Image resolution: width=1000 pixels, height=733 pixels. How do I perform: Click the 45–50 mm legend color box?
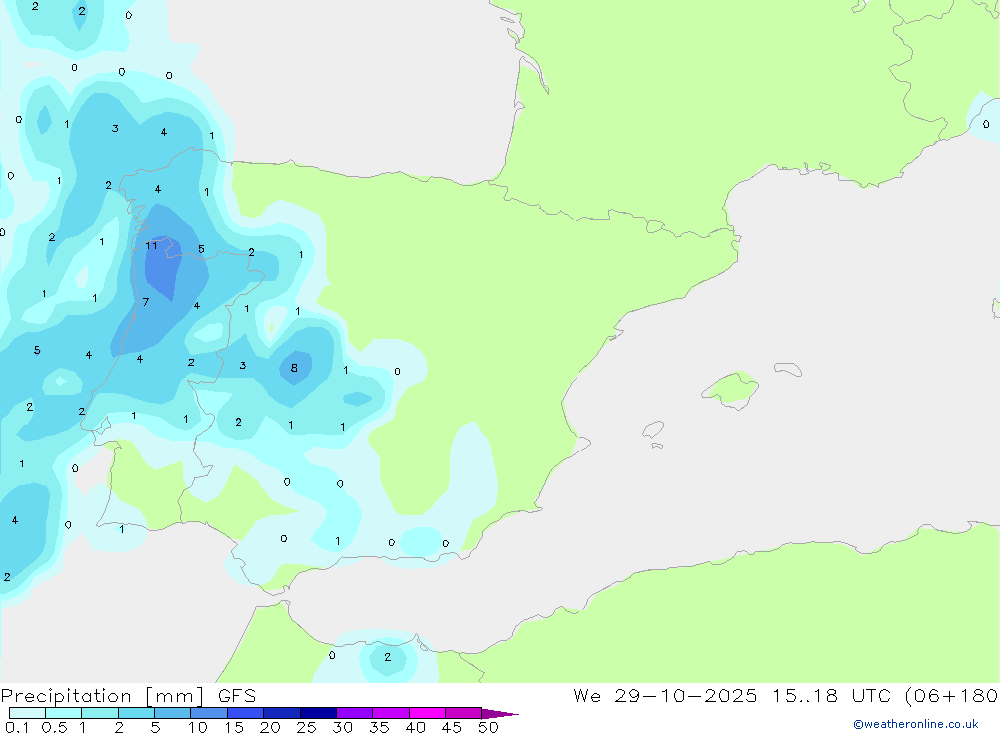(x=464, y=713)
